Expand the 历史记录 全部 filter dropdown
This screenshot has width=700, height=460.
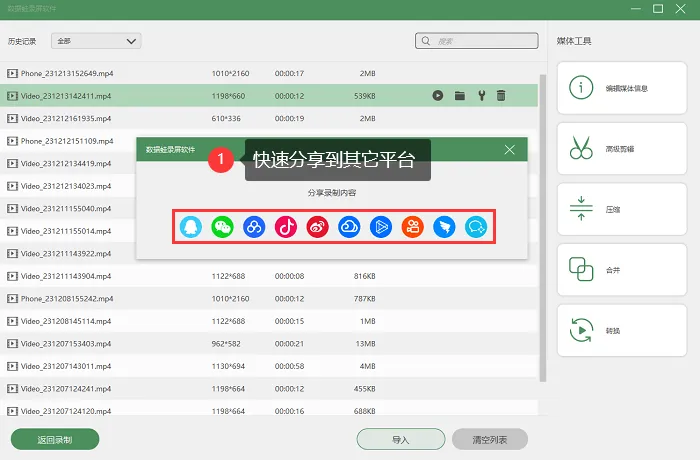(96, 41)
